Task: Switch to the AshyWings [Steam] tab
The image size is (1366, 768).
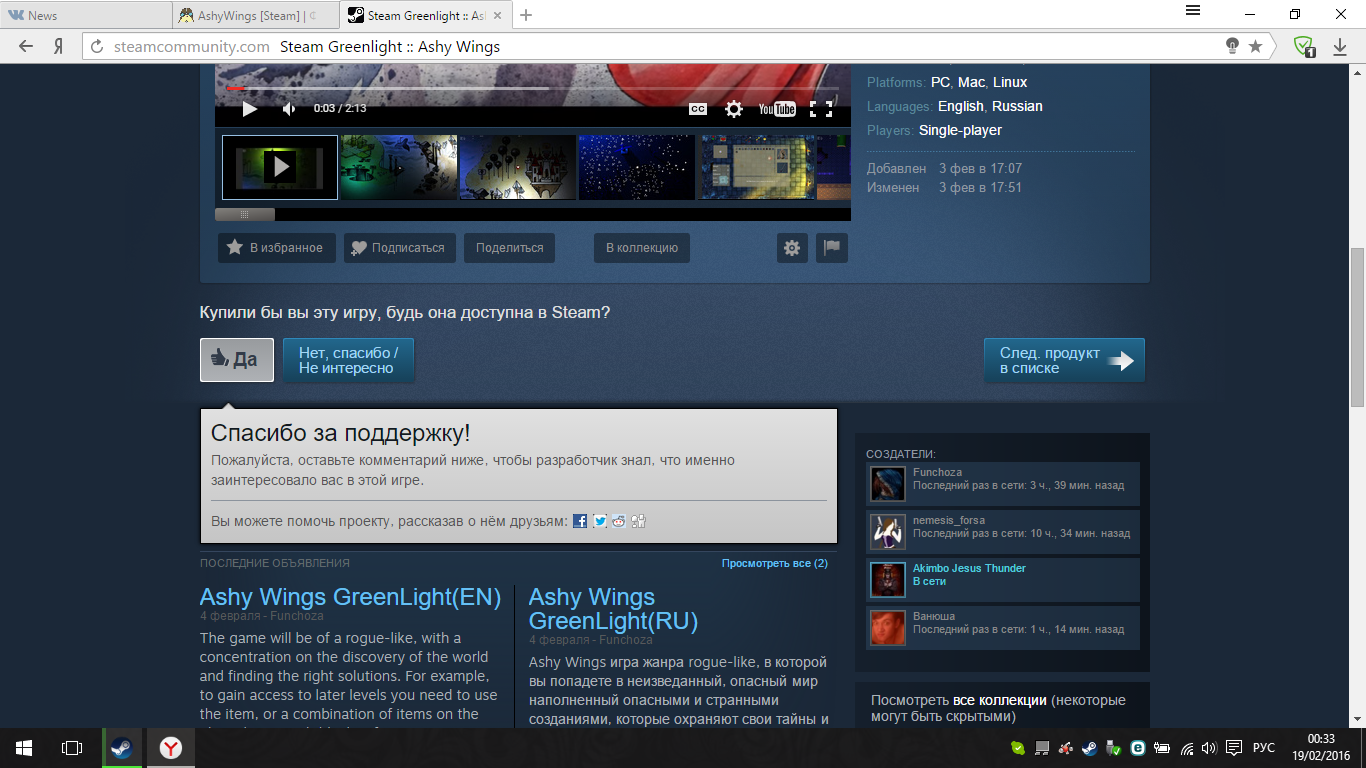Action: tap(256, 15)
